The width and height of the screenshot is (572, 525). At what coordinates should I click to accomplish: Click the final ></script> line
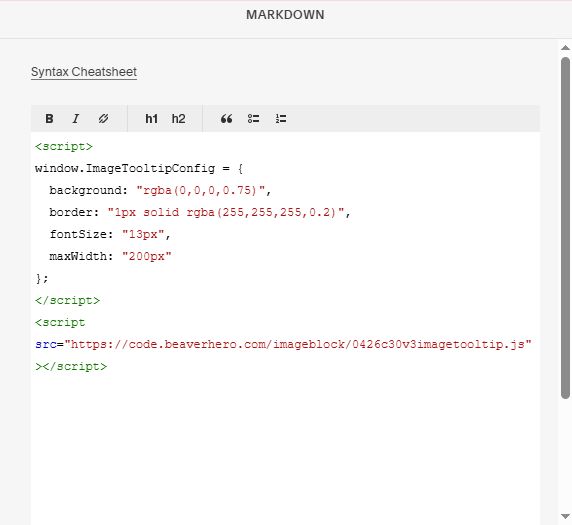click(71, 366)
